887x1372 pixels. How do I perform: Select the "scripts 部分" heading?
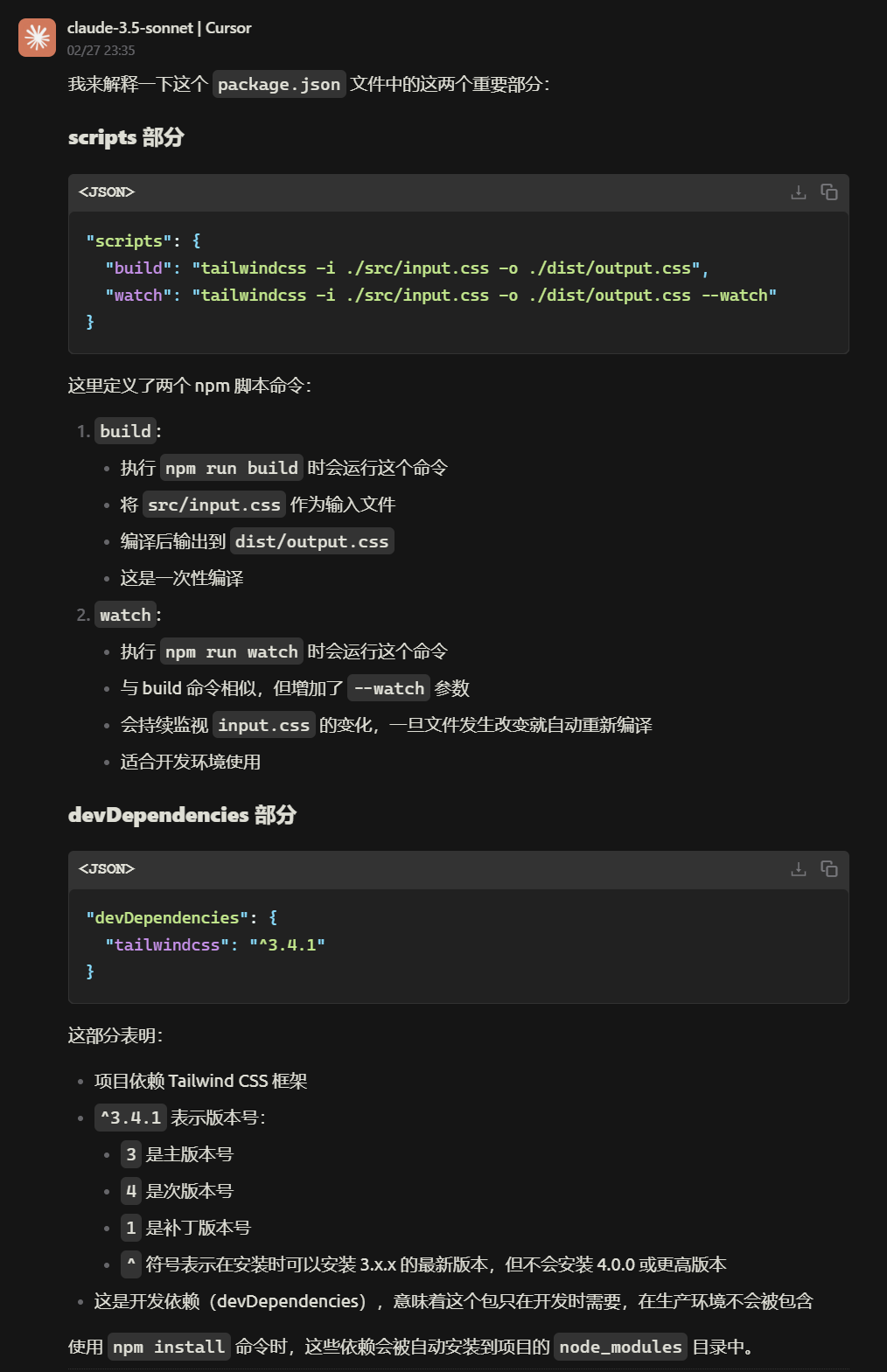126,138
